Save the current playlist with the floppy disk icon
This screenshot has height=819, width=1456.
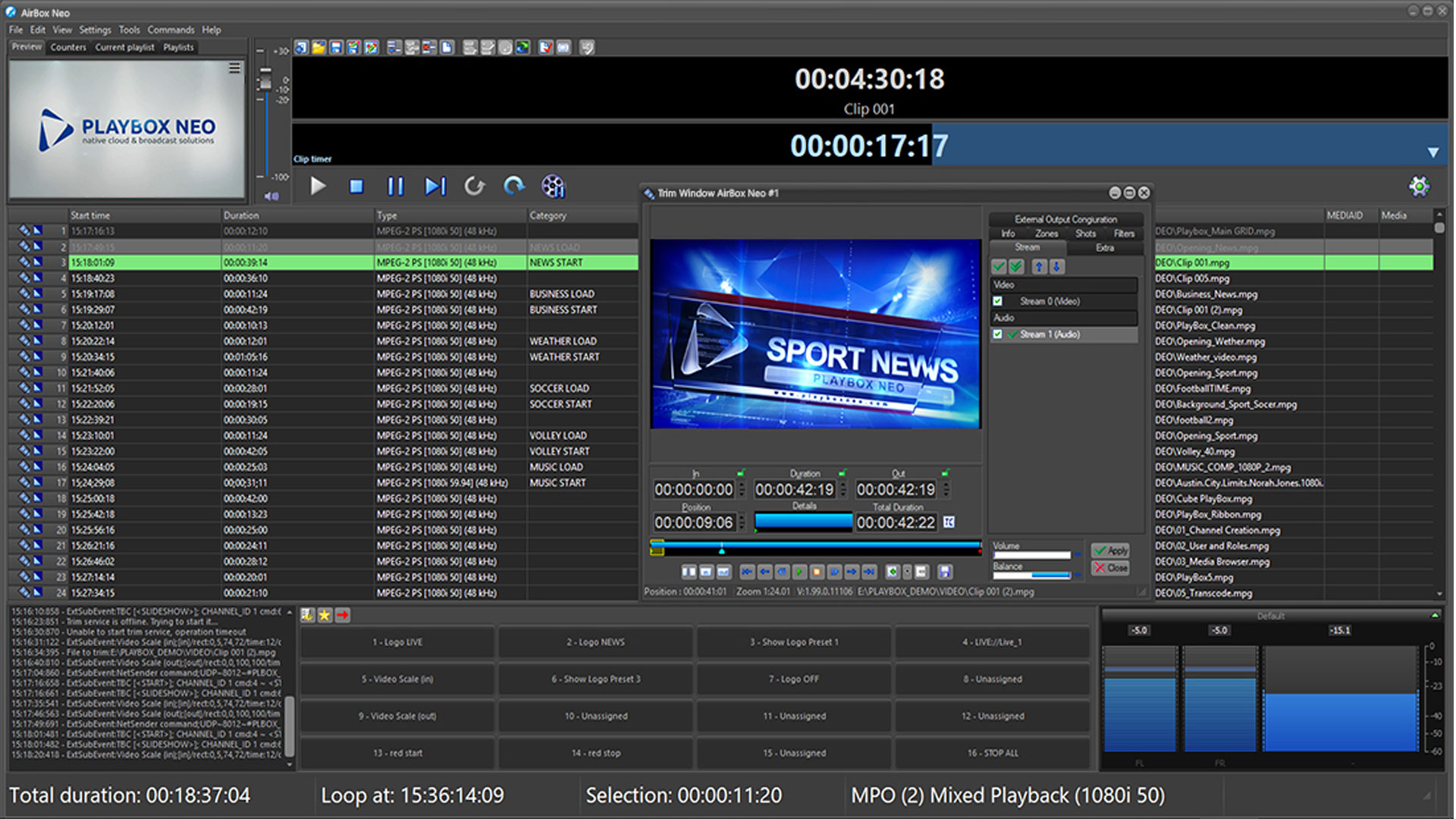336,47
